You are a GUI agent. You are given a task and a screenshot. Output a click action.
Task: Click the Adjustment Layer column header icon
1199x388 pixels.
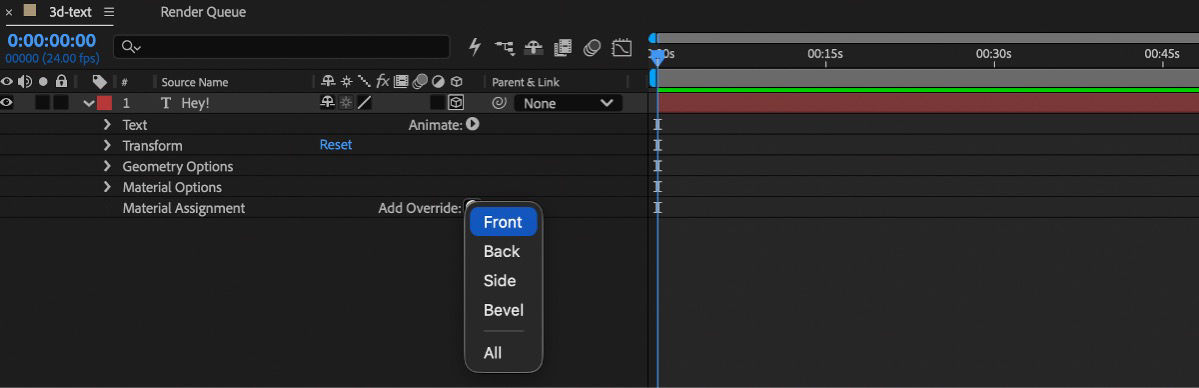tap(437, 81)
